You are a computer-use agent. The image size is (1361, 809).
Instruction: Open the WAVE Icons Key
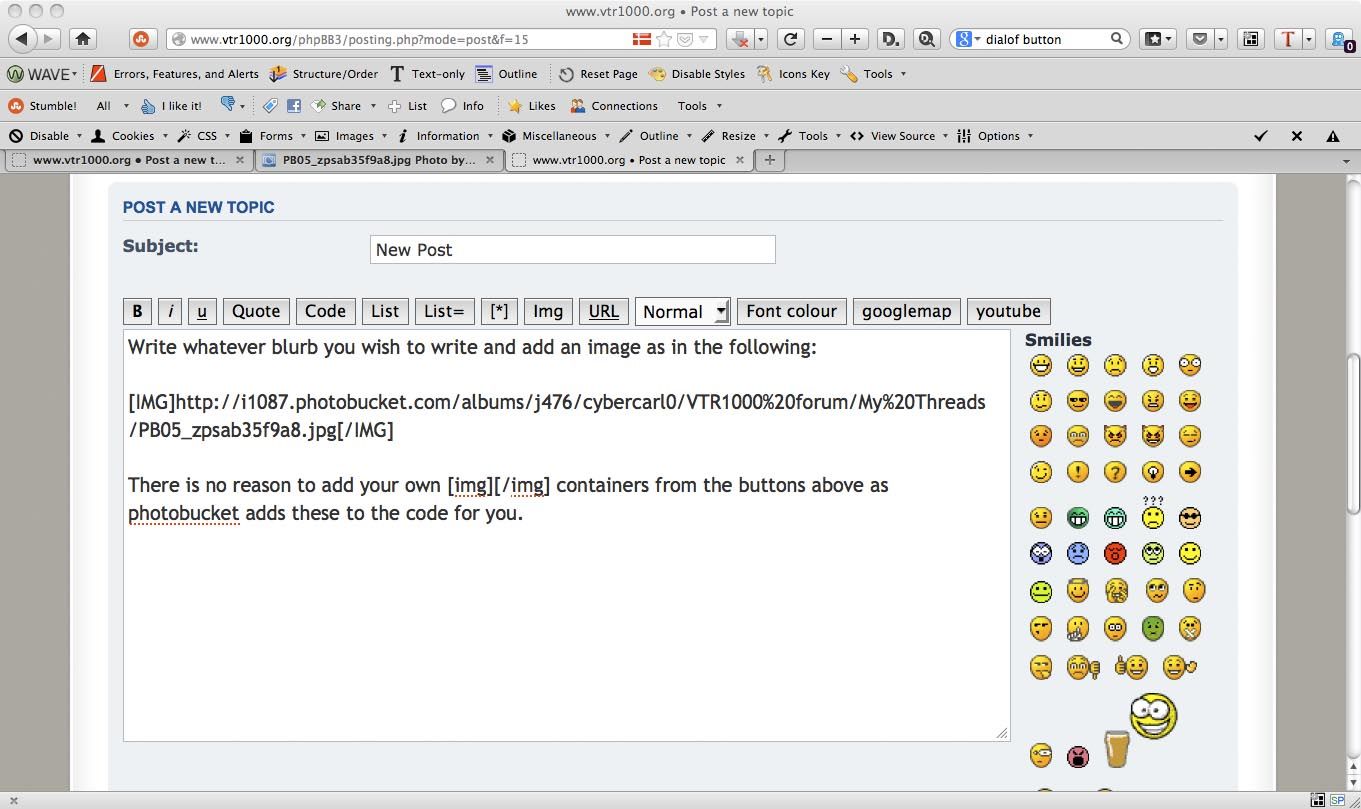tap(793, 74)
